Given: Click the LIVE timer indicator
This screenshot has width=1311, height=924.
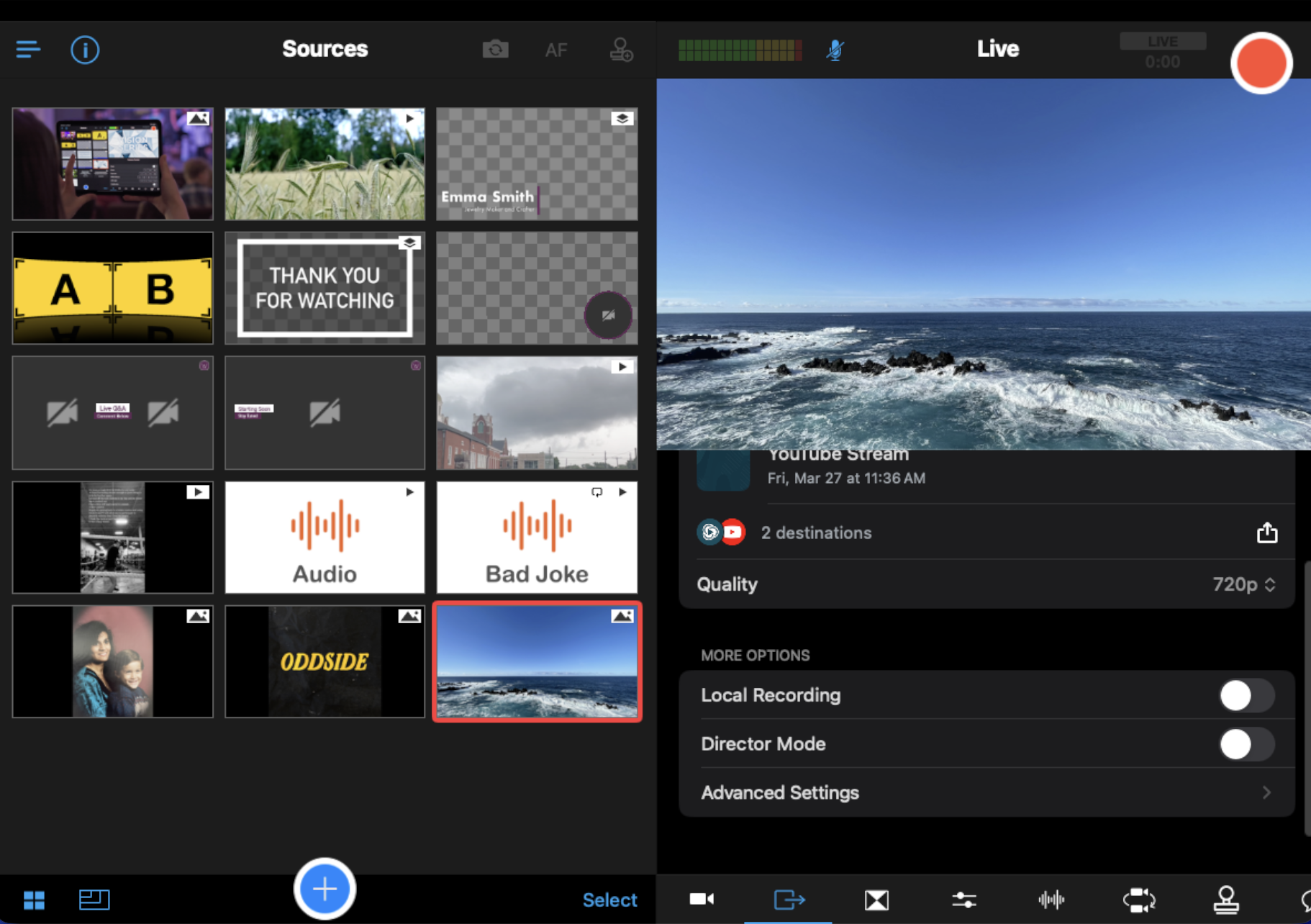Looking at the screenshot, I should point(1163,51).
